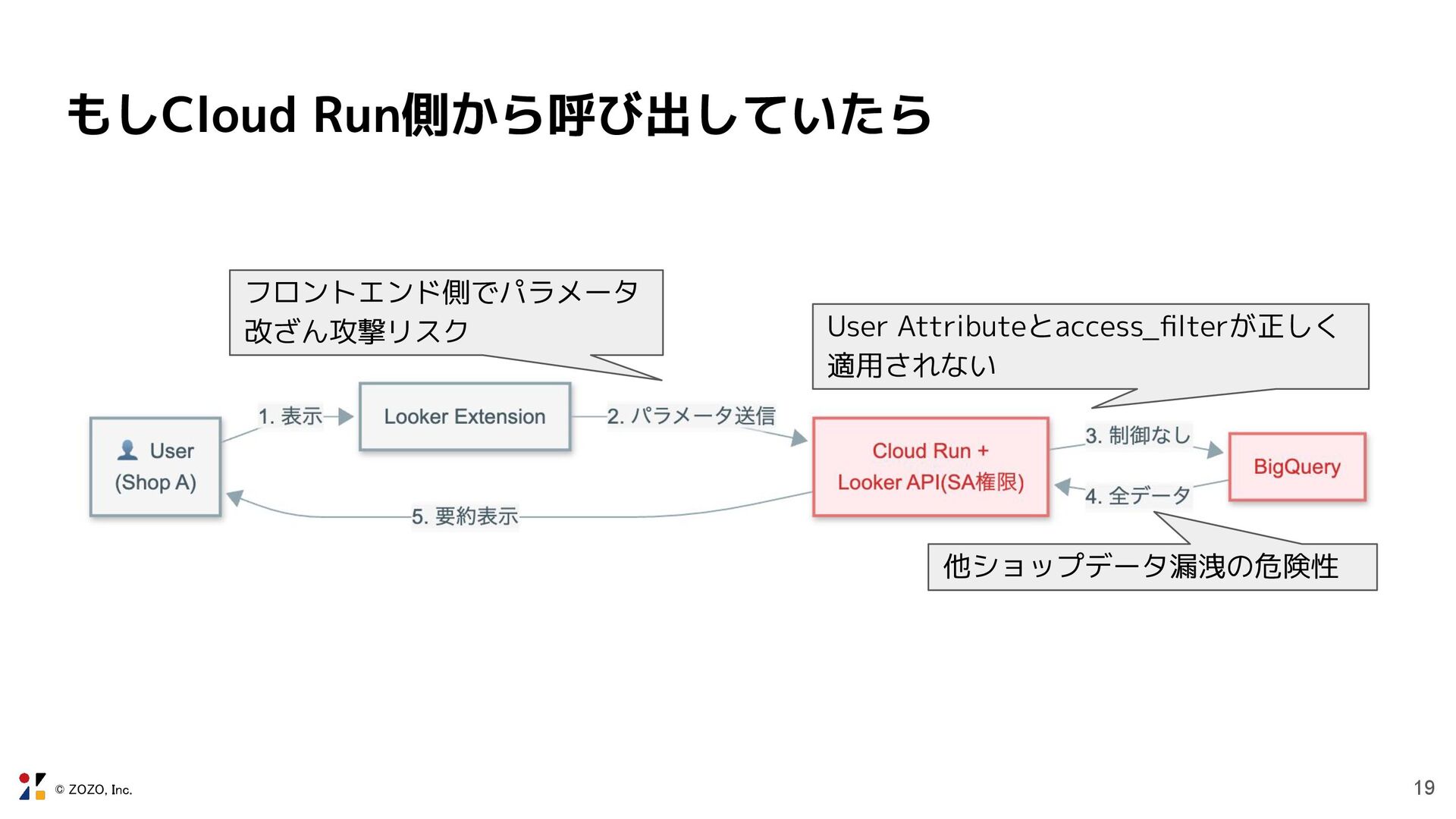The height and width of the screenshot is (819, 1456).
Task: Click the page number 19
Action: click(x=1423, y=788)
